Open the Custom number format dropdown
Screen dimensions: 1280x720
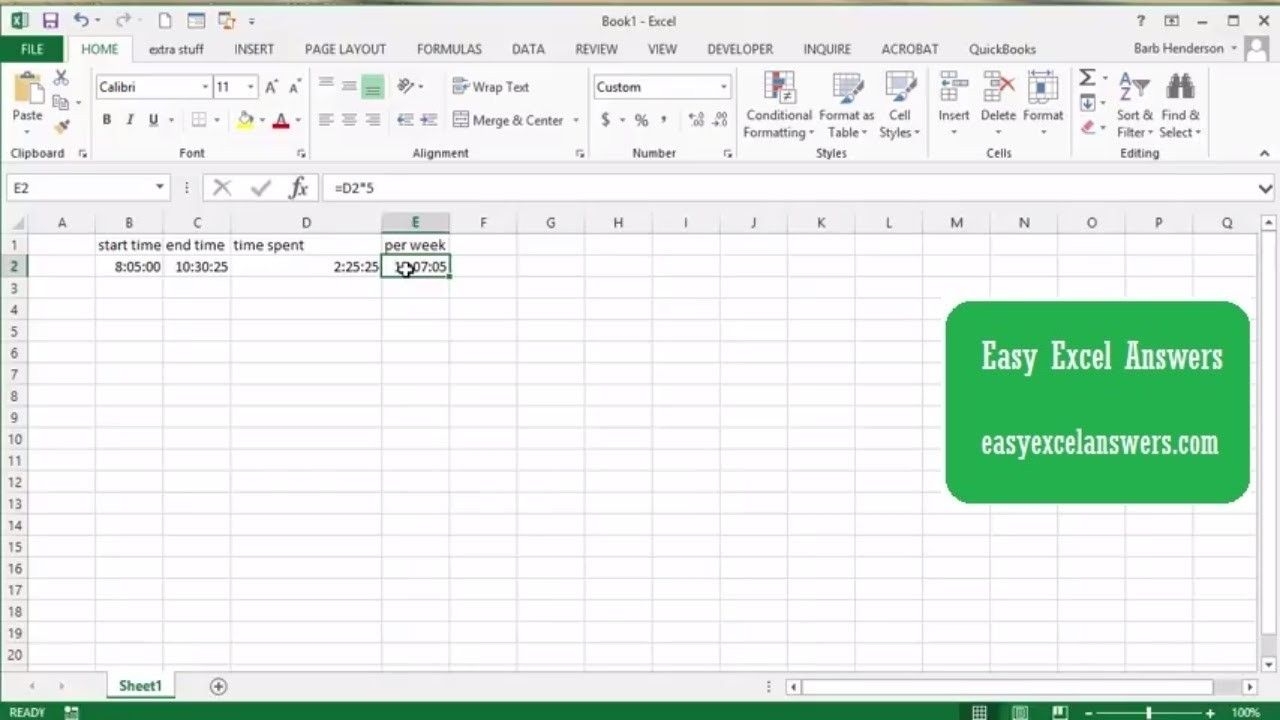[724, 87]
